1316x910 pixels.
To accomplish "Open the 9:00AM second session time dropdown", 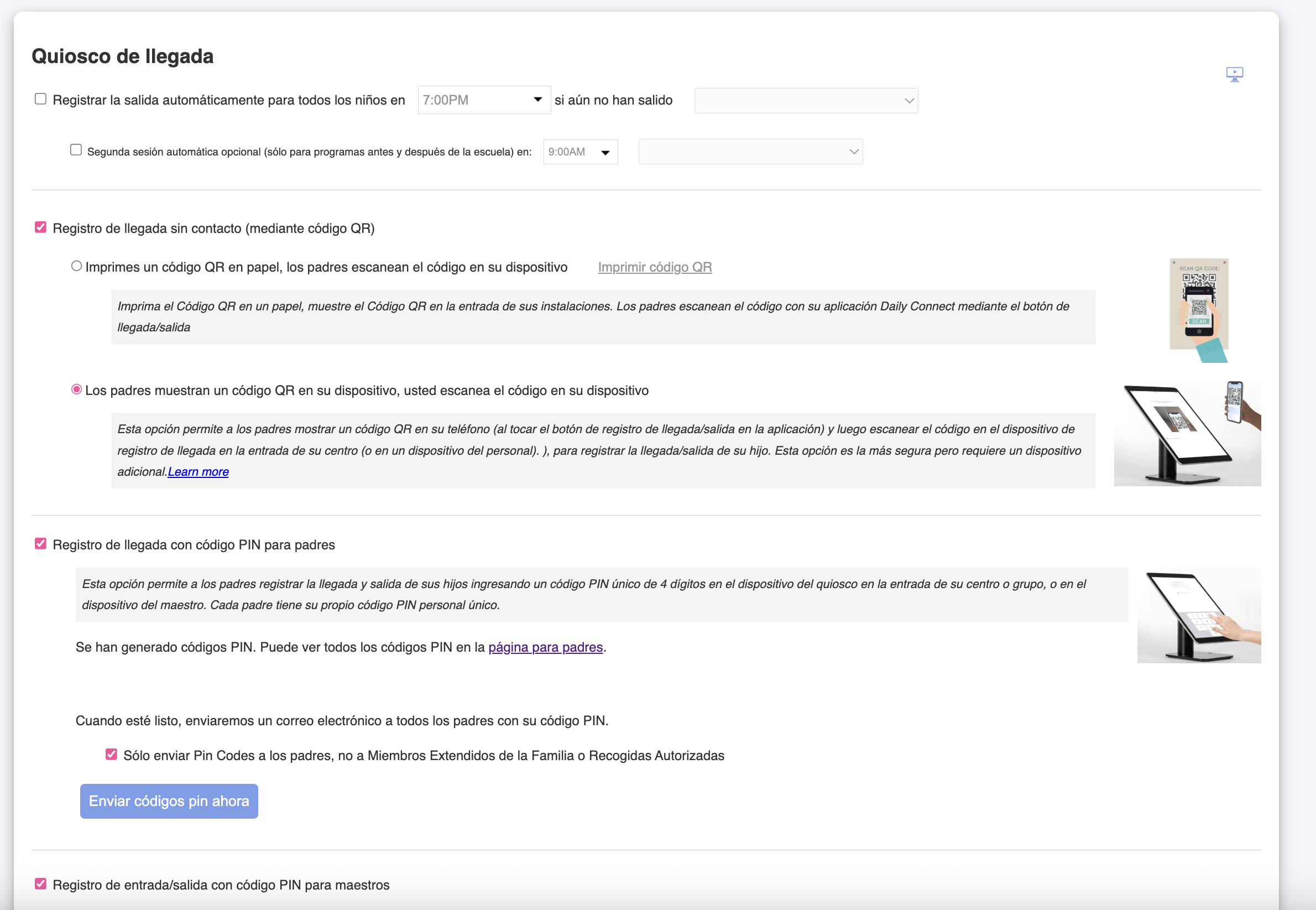I will pos(579,152).
